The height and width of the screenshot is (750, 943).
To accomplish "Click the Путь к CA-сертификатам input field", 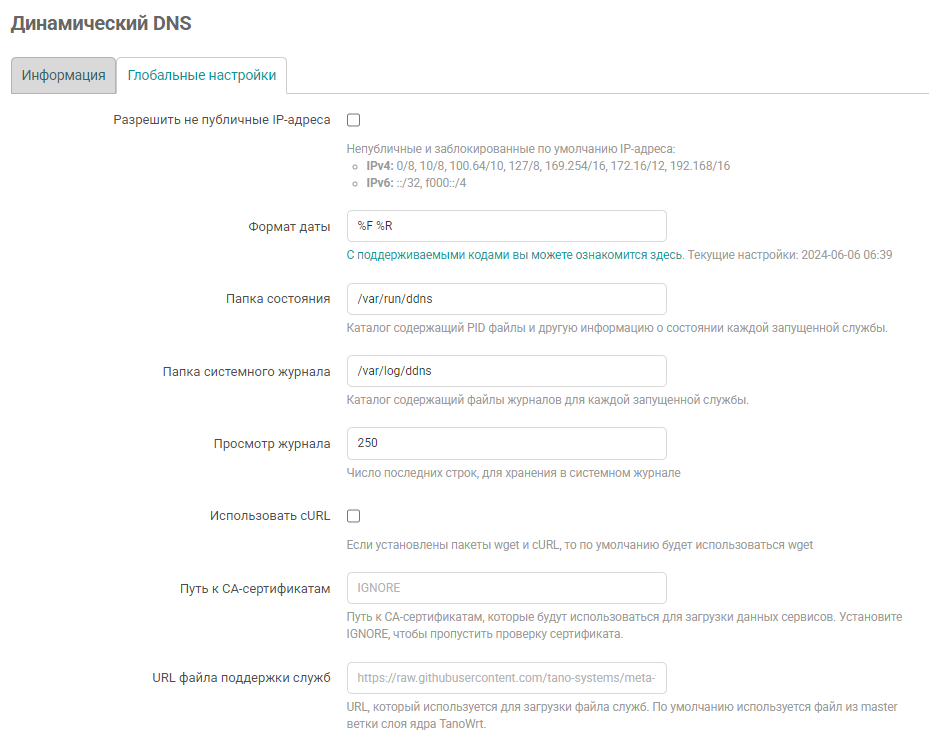I will [x=506, y=588].
